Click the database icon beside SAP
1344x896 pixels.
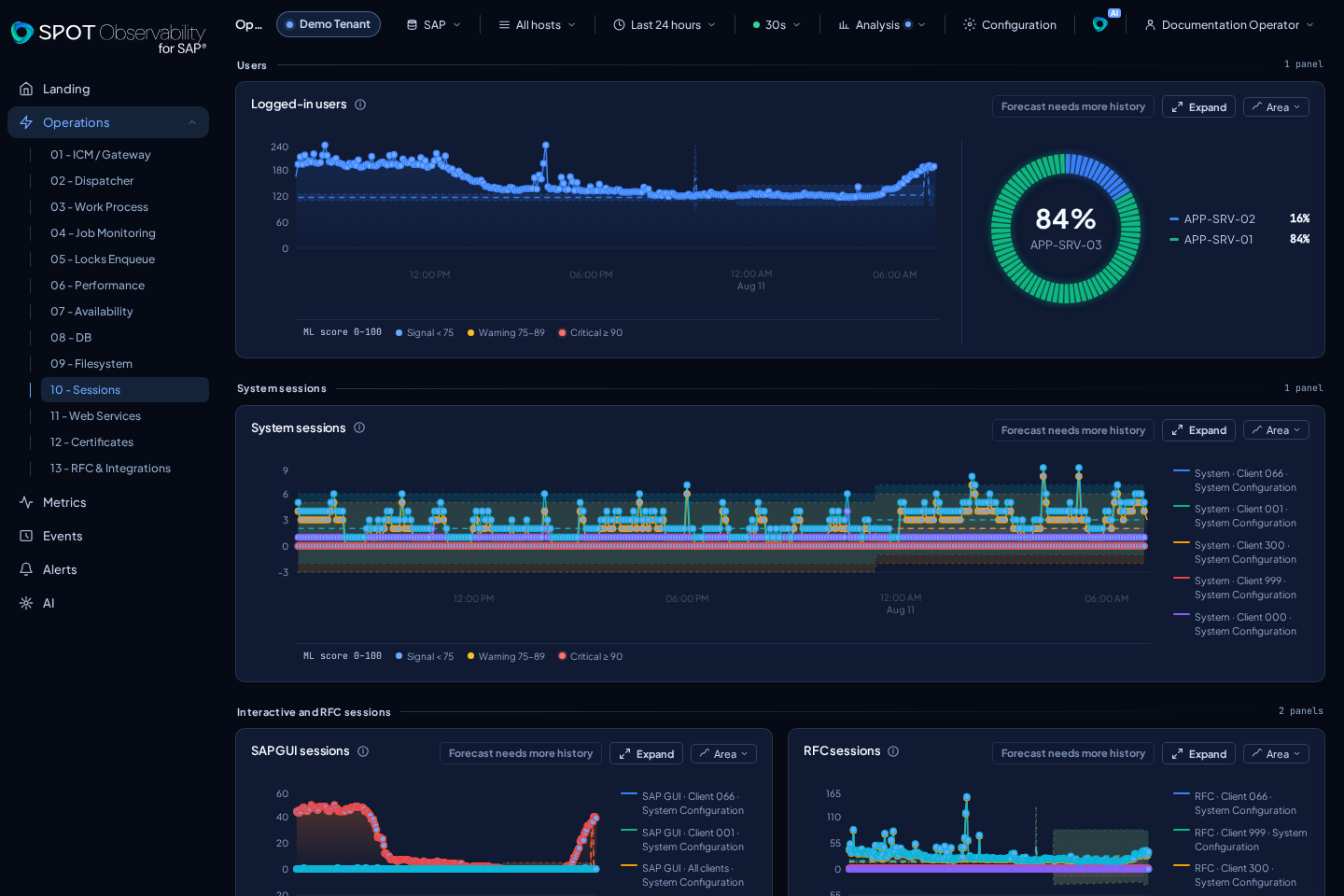pyautogui.click(x=412, y=25)
